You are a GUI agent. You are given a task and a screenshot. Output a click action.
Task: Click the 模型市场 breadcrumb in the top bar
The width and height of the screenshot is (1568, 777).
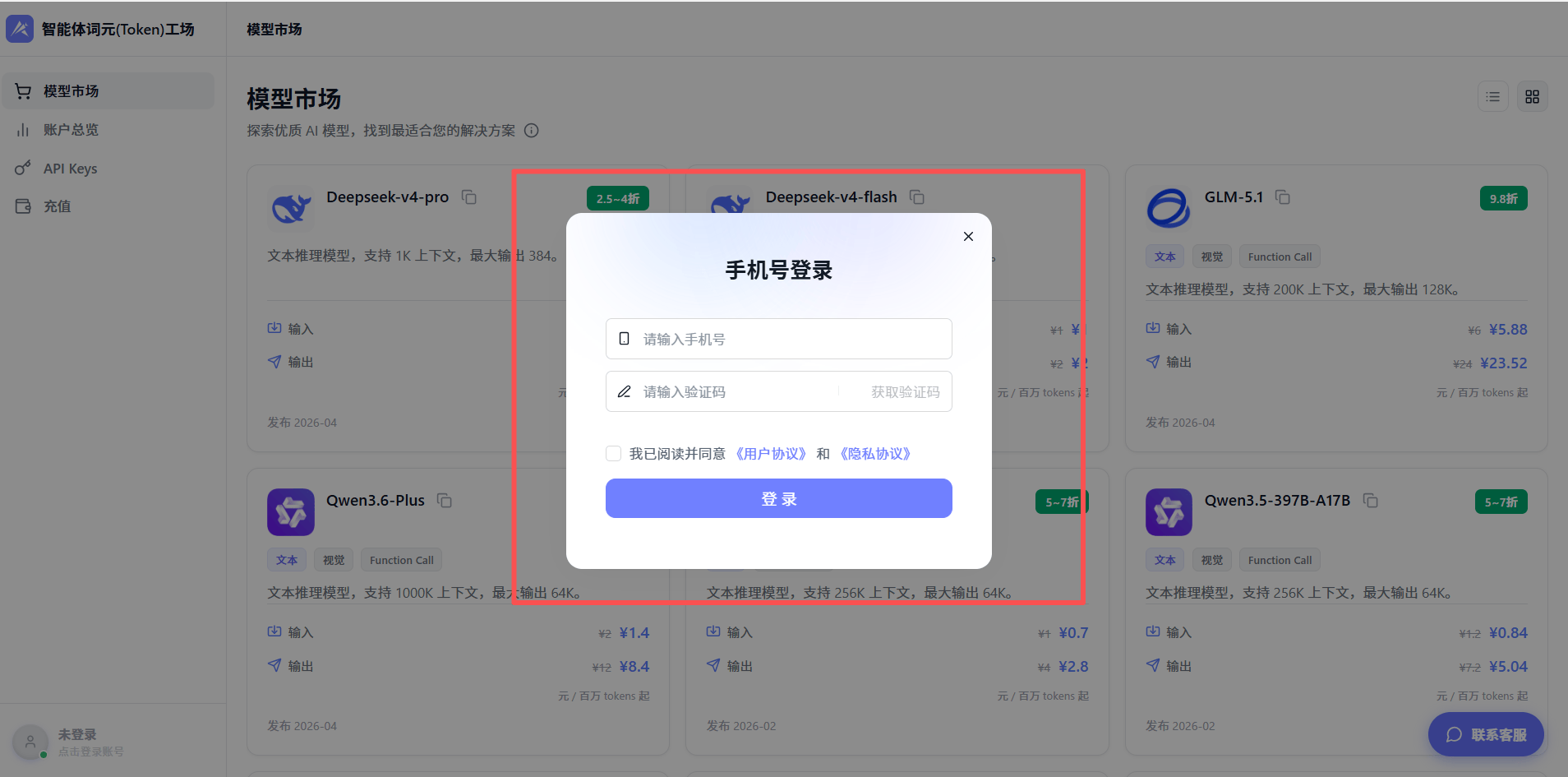point(274,30)
